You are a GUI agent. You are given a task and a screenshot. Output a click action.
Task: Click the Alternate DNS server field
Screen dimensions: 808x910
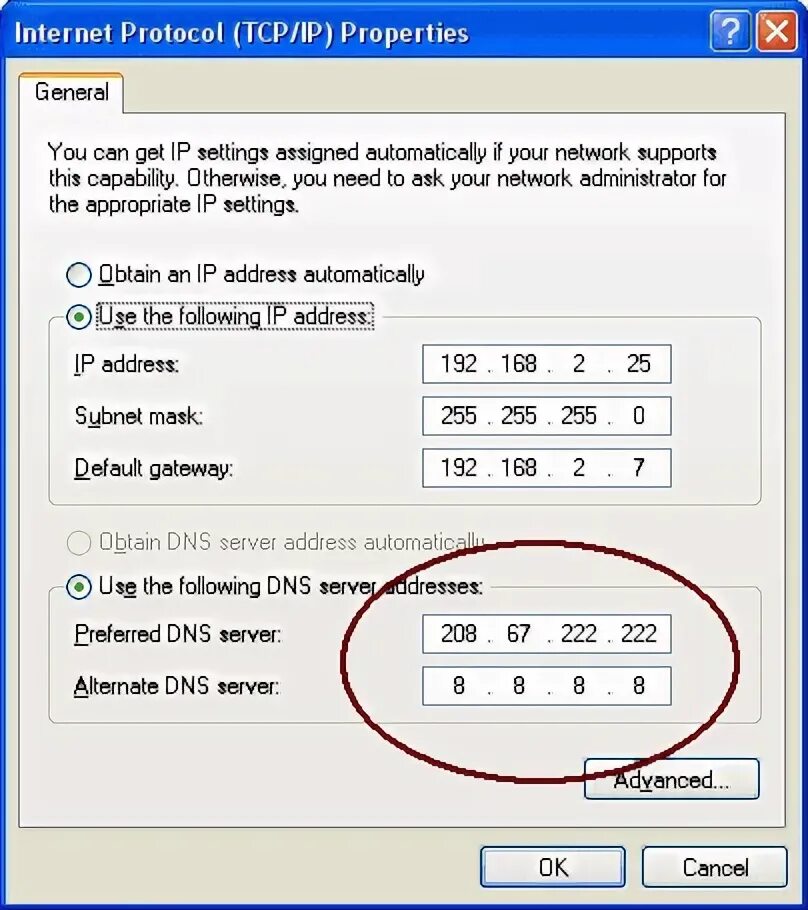pos(547,686)
